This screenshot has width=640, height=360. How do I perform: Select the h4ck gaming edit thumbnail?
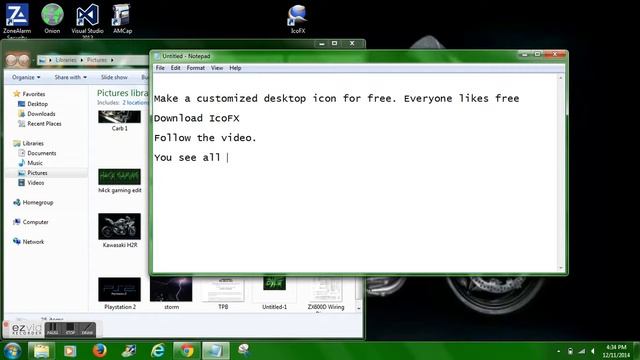point(120,180)
